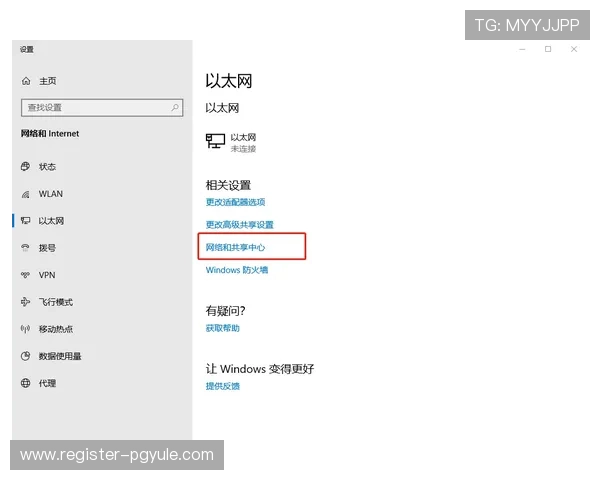Open the Windows 防火墙 link
600x480 pixels.
(237, 270)
